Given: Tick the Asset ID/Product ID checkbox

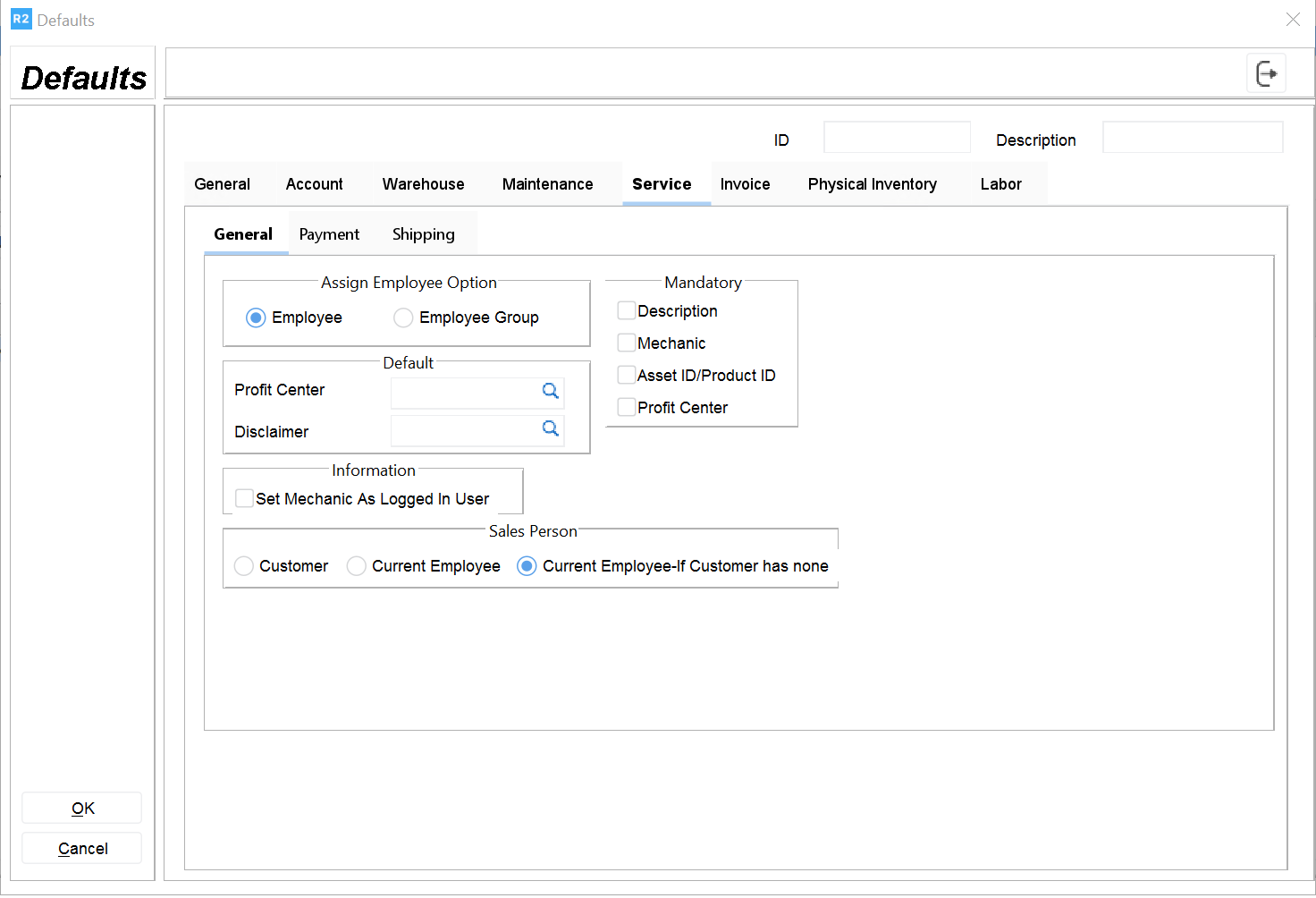Looking at the screenshot, I should click(x=627, y=376).
